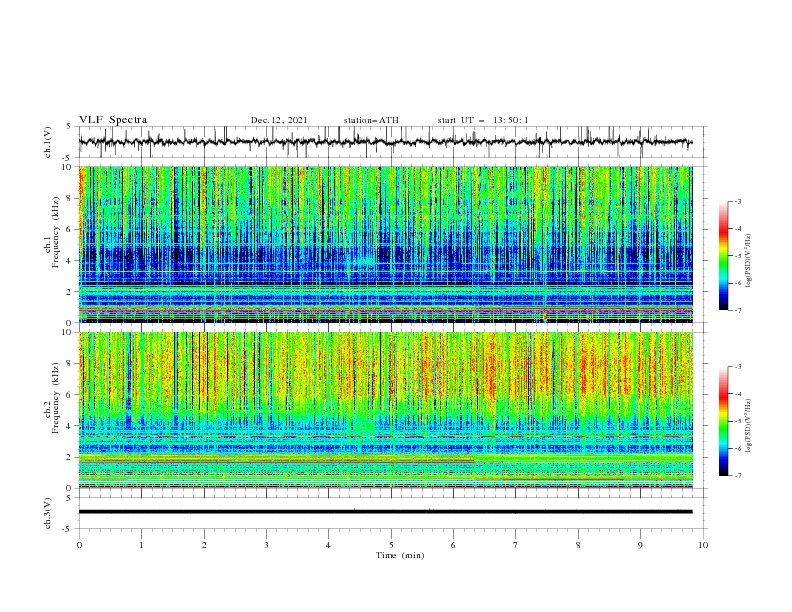Click the ch.2 spectrogram color scale bar
Screen dimensions: 792x612
(724, 421)
